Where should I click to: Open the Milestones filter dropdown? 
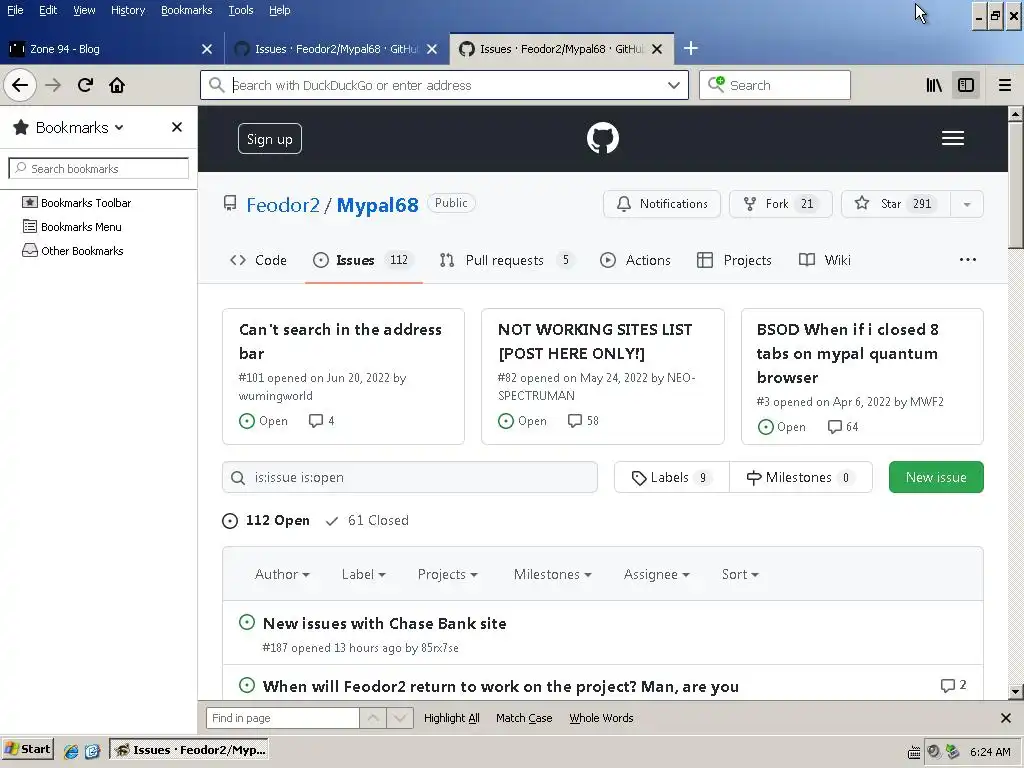[552, 574]
